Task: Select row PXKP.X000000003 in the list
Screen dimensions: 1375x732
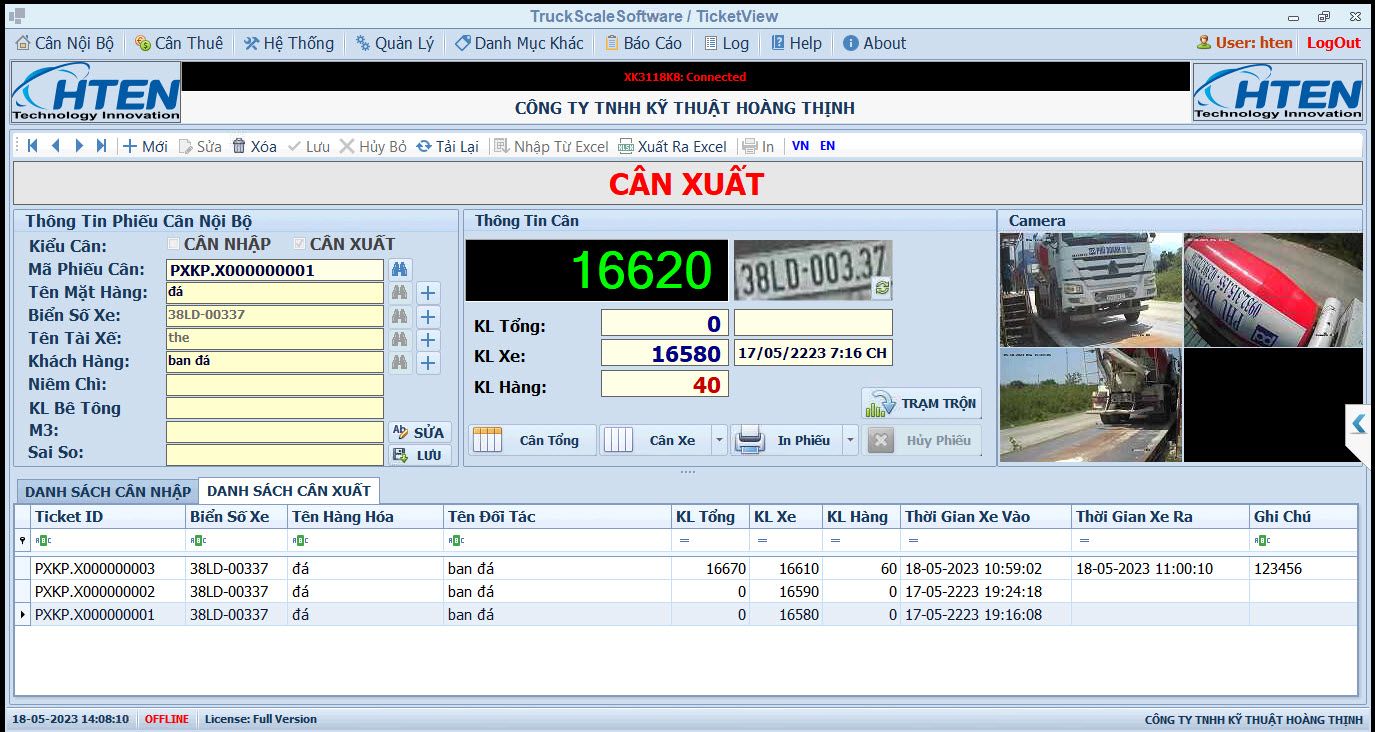Action: tap(686, 569)
